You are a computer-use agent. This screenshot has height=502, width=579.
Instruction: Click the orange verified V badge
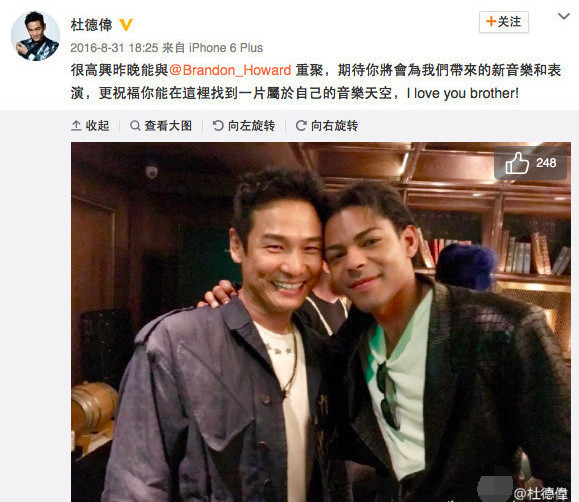click(126, 25)
